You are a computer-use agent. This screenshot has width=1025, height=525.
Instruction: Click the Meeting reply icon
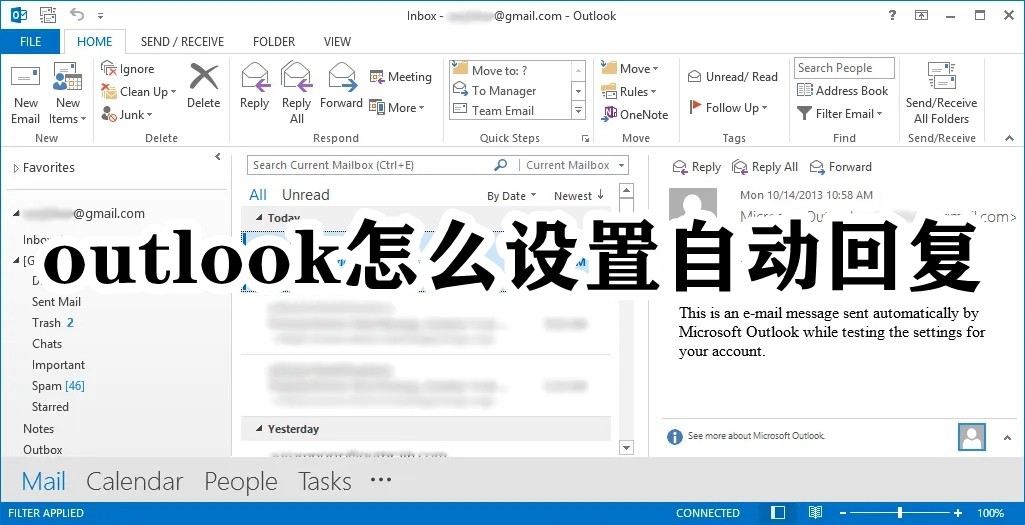click(x=377, y=77)
